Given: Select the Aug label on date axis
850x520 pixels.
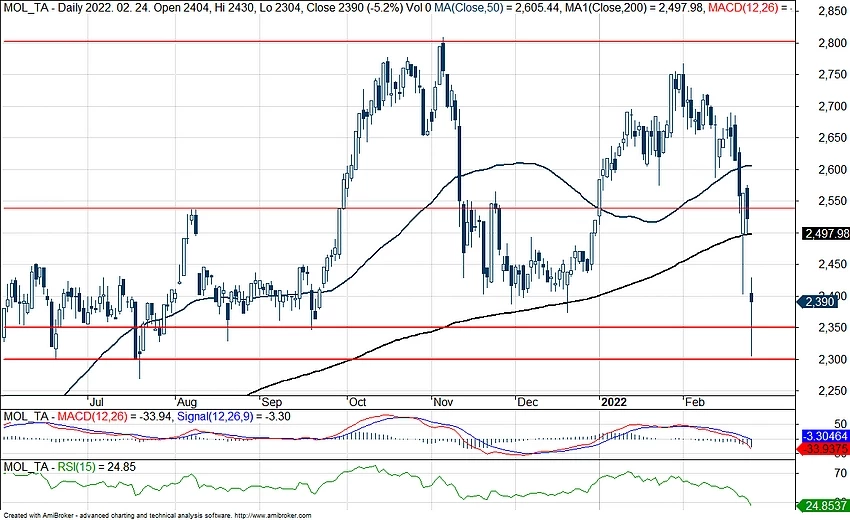Looking at the screenshot, I should tap(186, 402).
